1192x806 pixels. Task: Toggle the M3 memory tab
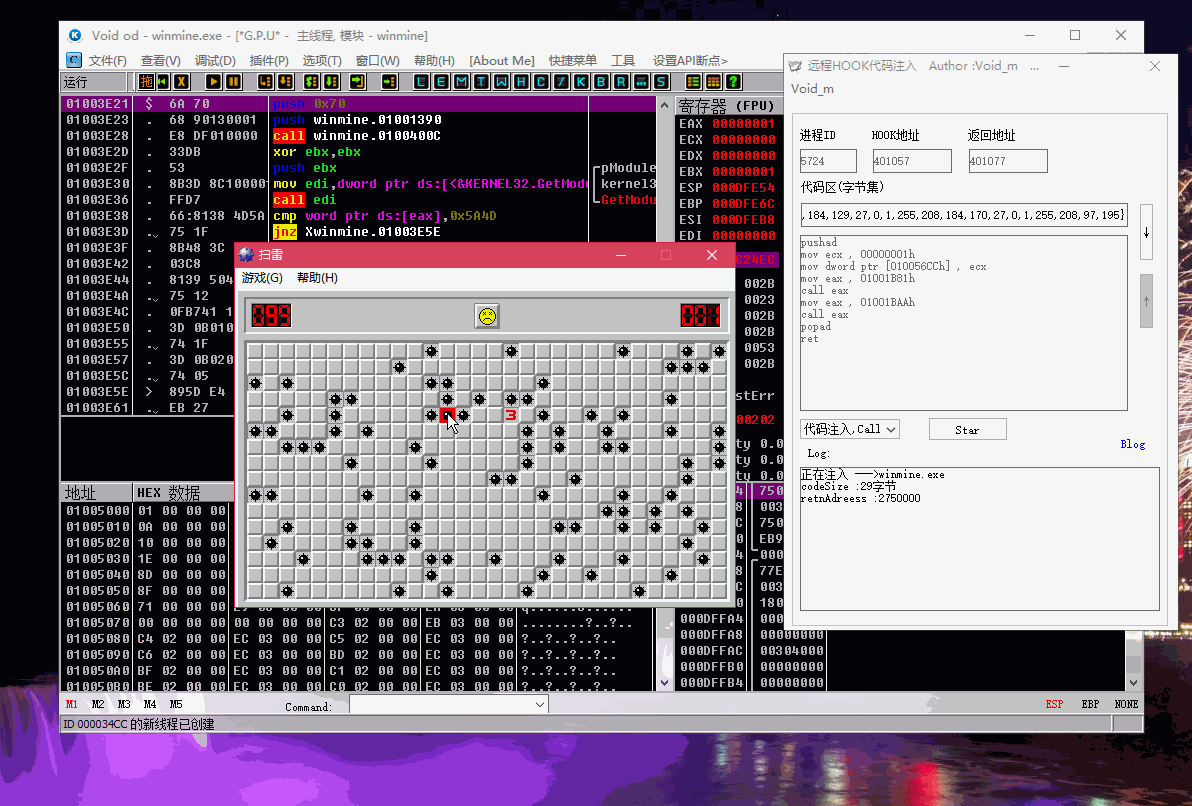pos(124,704)
